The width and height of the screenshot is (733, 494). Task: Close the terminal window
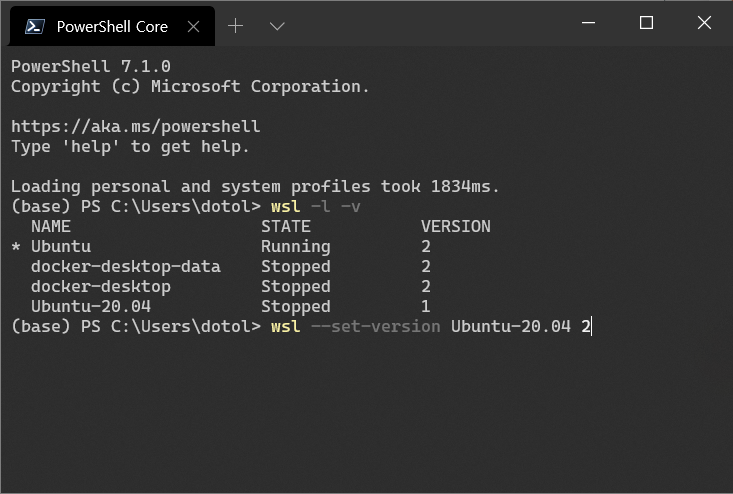pos(704,22)
